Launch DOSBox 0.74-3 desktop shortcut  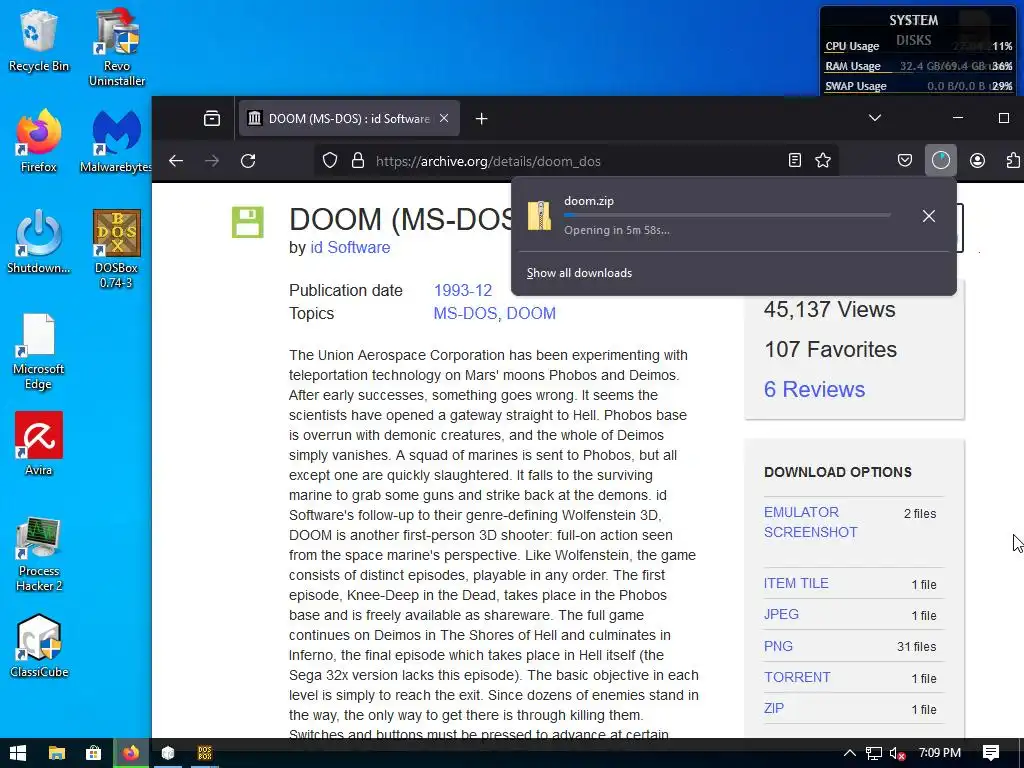(x=116, y=249)
